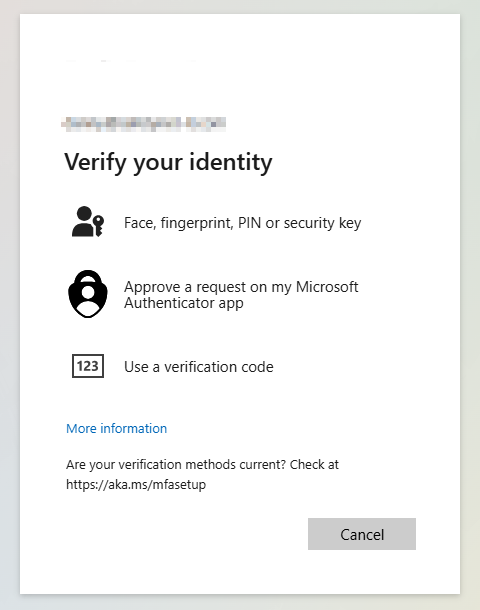
Task: Click the blurred account email address
Action: (144, 124)
